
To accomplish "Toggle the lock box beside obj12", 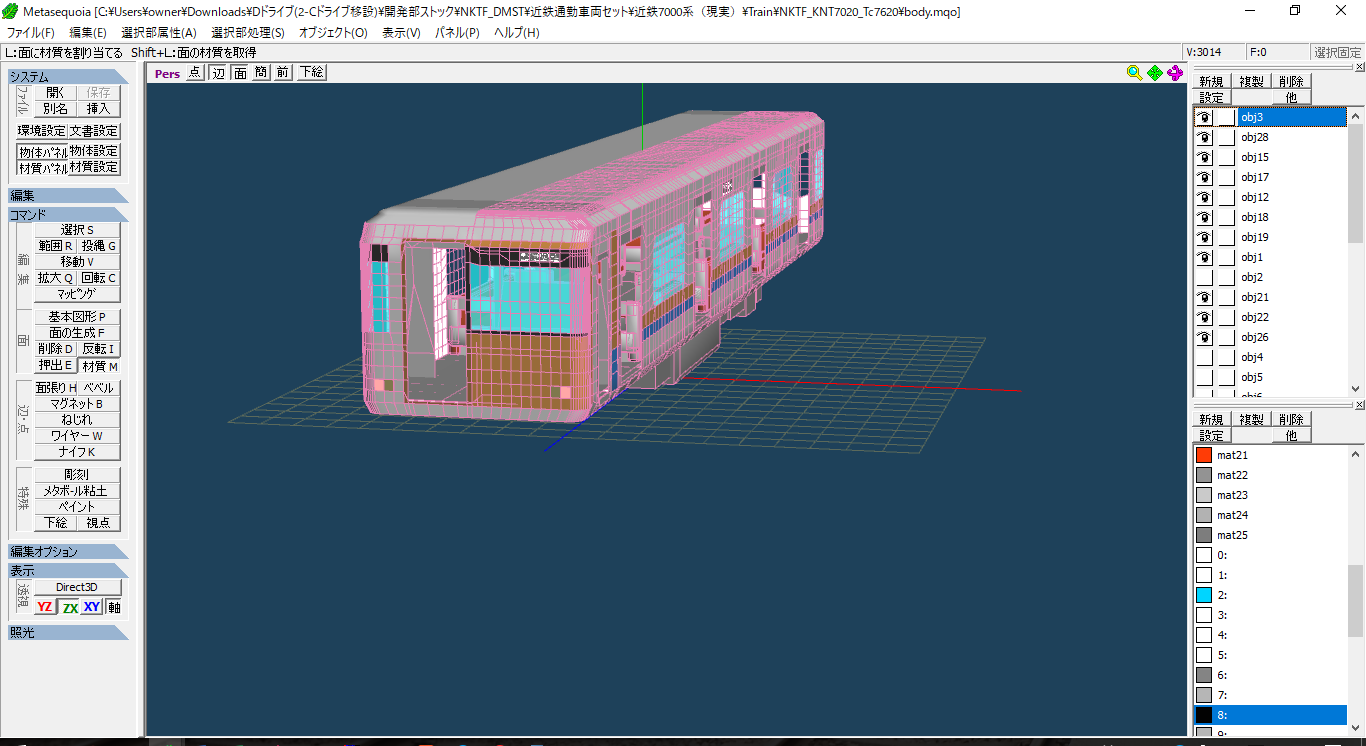I will pos(1226,197).
